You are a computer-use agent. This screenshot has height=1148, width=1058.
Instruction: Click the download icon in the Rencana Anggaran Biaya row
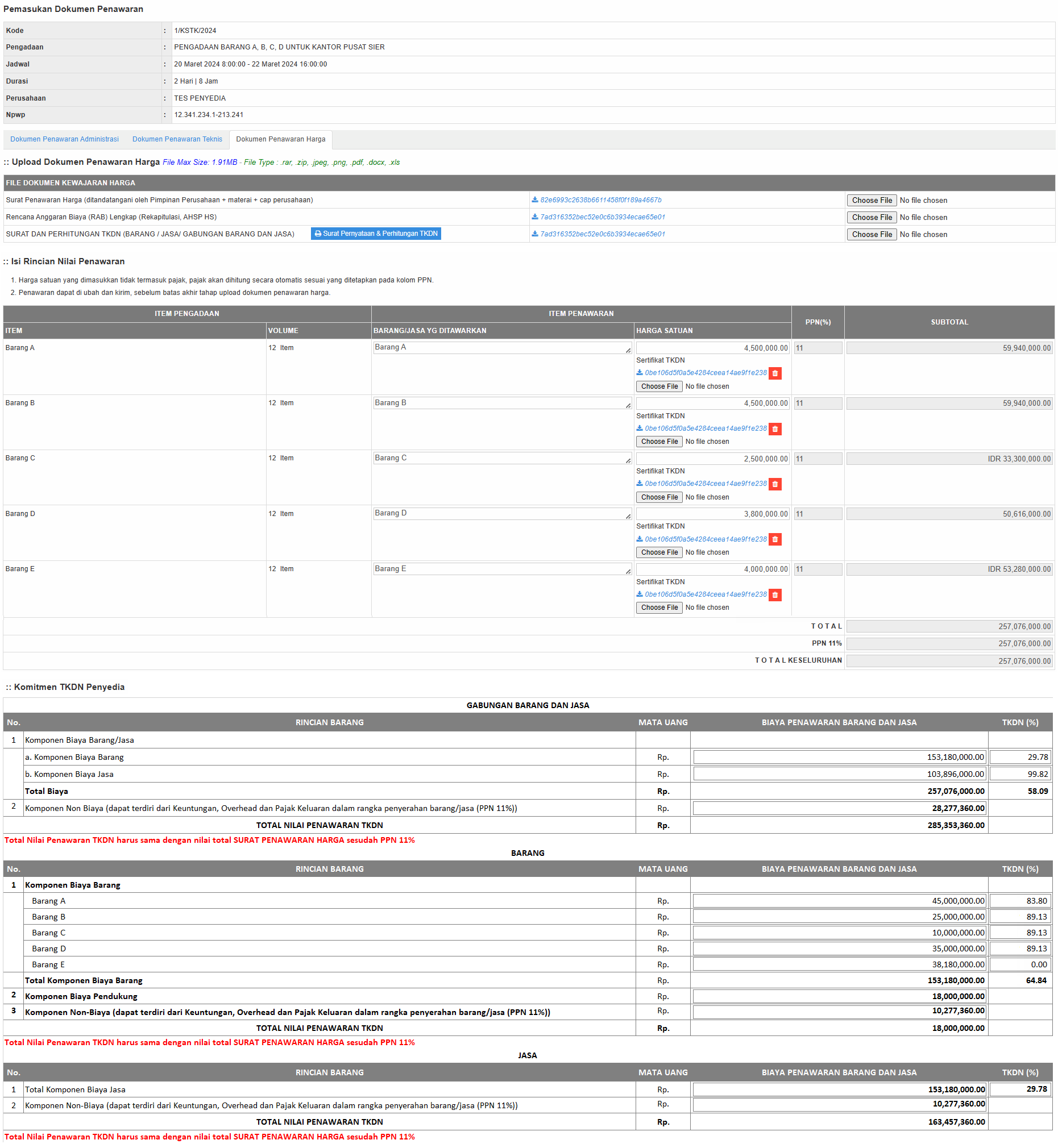pos(535,217)
